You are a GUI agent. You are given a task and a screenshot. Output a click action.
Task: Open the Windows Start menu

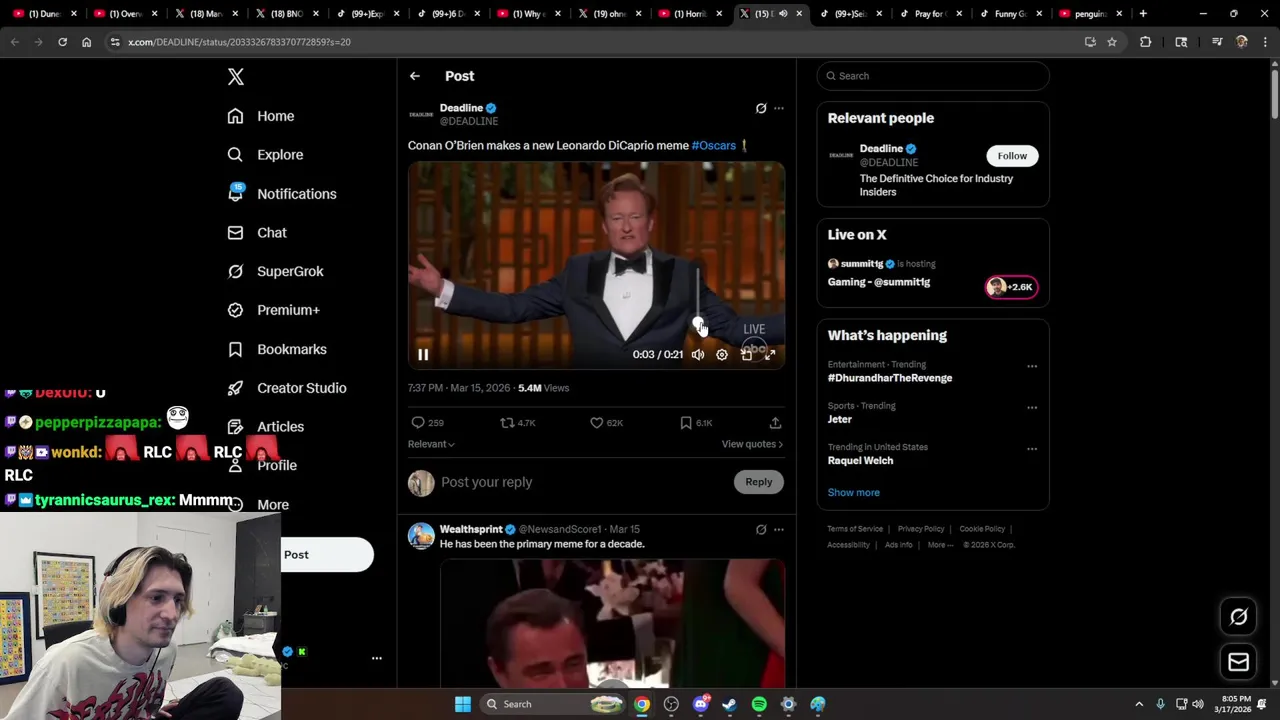pyautogui.click(x=463, y=704)
